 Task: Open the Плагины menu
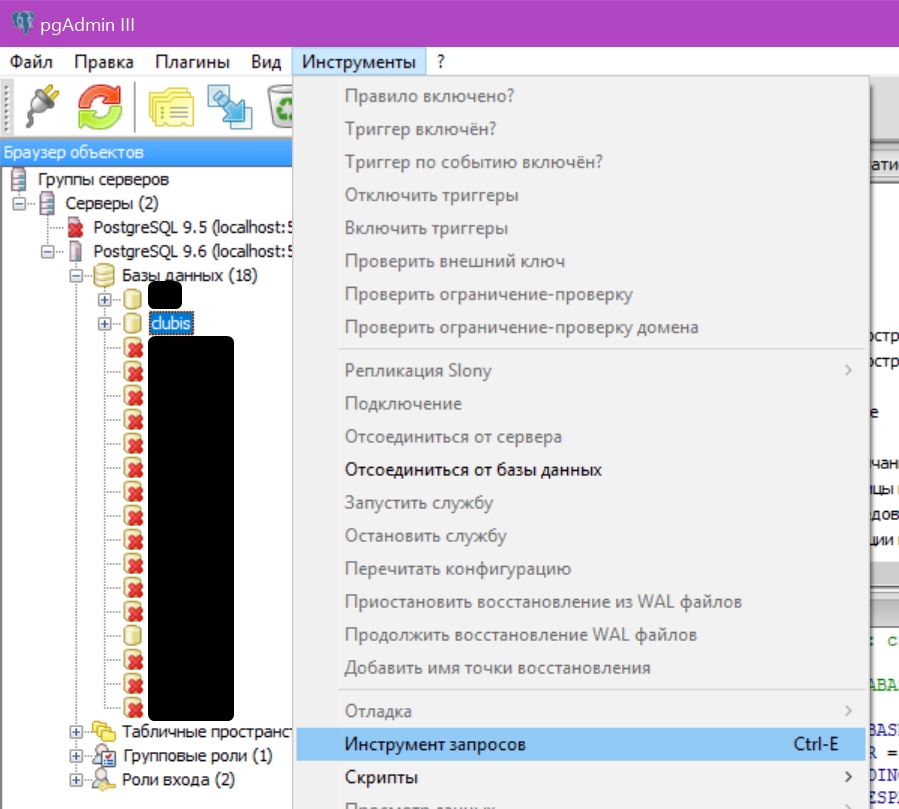coord(193,61)
